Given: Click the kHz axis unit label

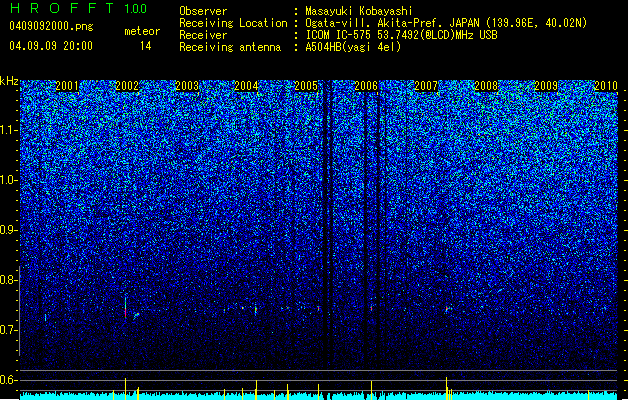Looking at the screenshot, I should point(9,81).
